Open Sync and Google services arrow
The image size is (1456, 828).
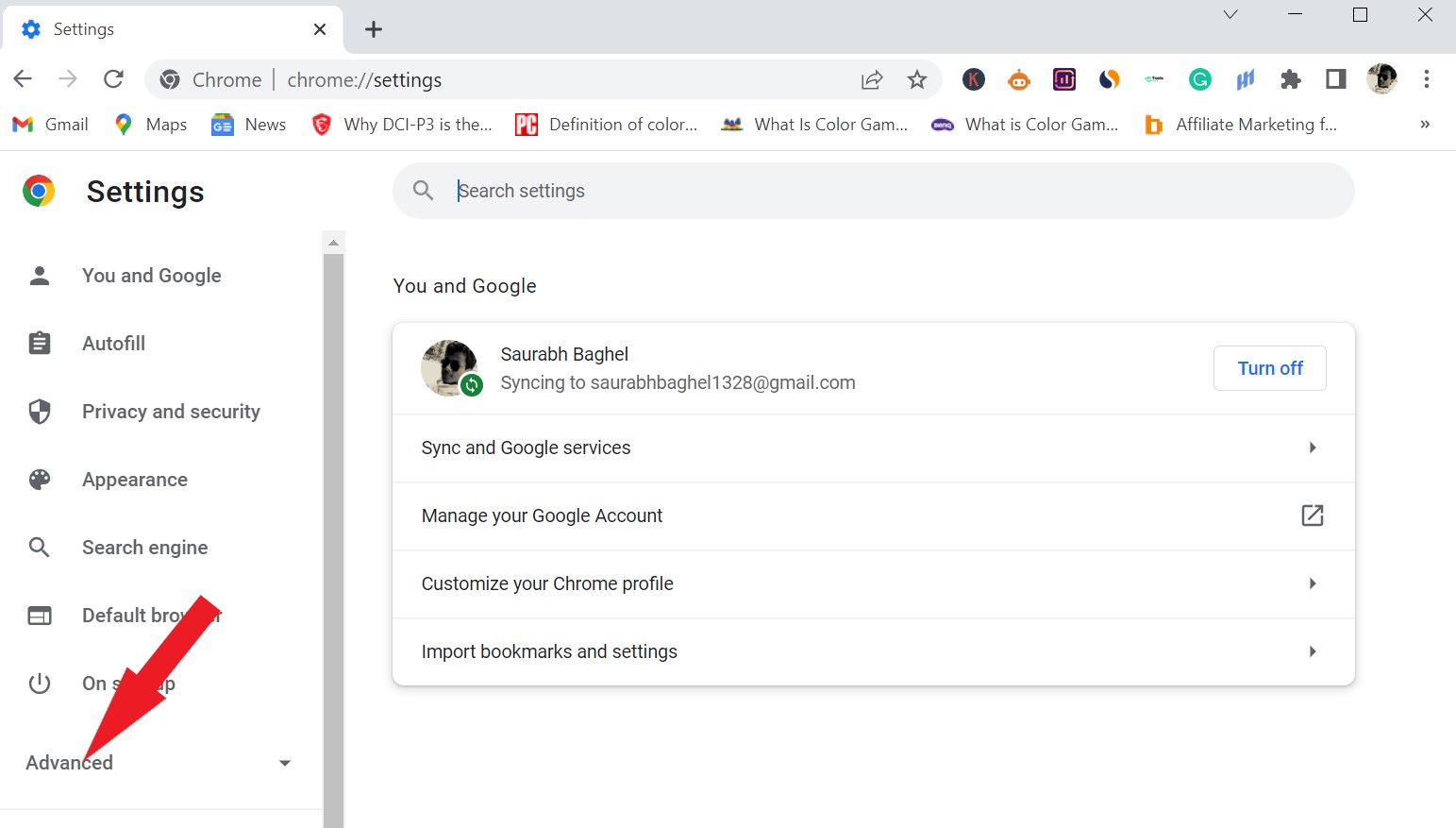pos(1312,448)
